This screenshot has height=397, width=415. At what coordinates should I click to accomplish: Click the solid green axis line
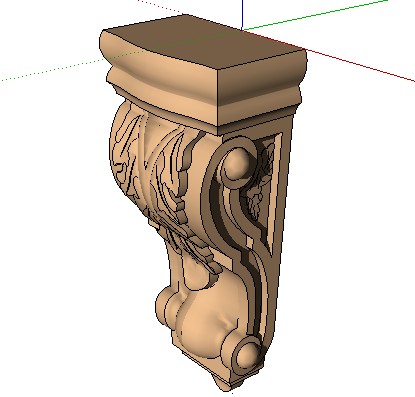(315, 15)
